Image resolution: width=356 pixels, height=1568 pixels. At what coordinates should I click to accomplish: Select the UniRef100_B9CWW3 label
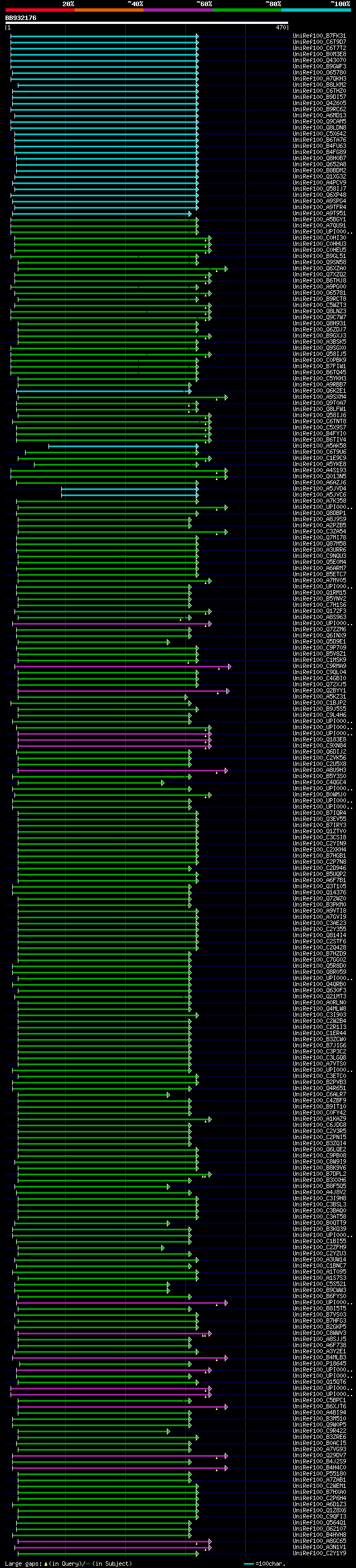[319, 1290]
